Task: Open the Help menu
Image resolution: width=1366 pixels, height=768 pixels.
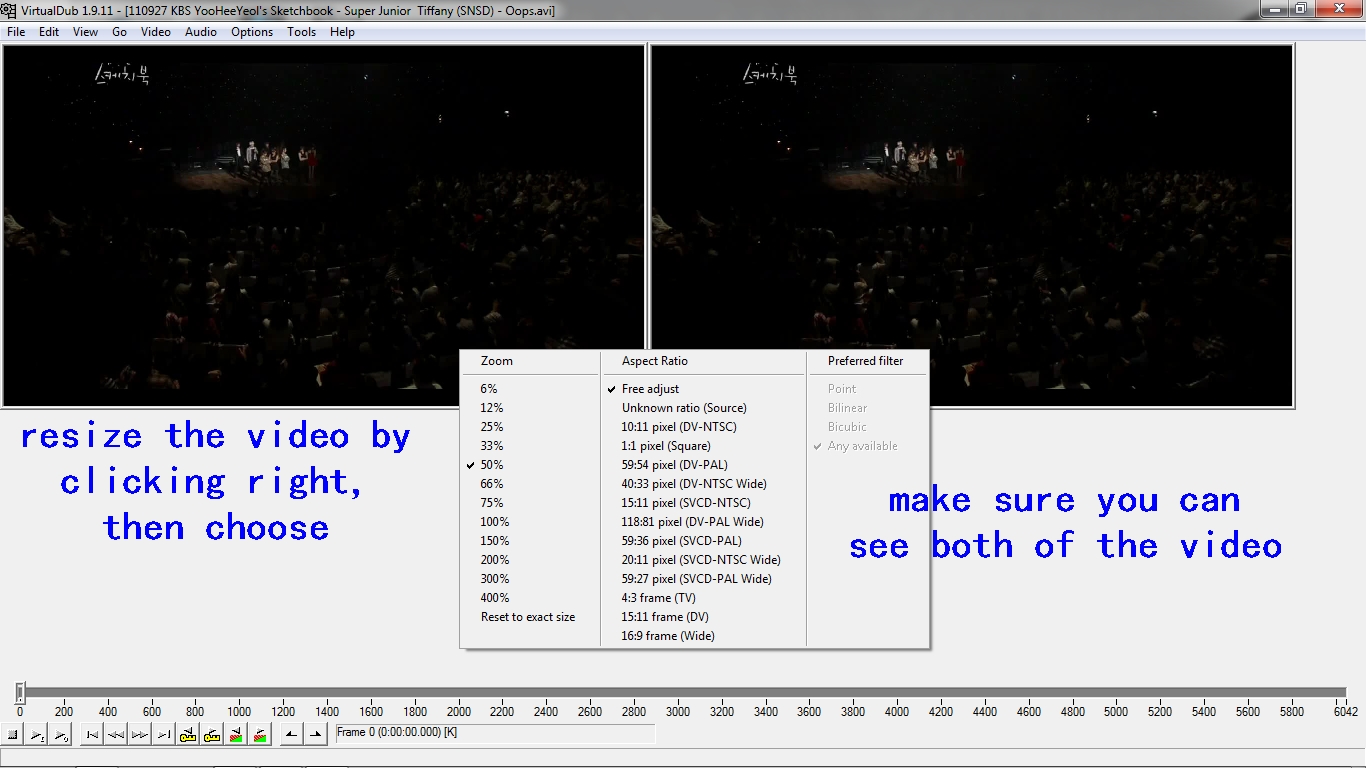Action: point(342,32)
